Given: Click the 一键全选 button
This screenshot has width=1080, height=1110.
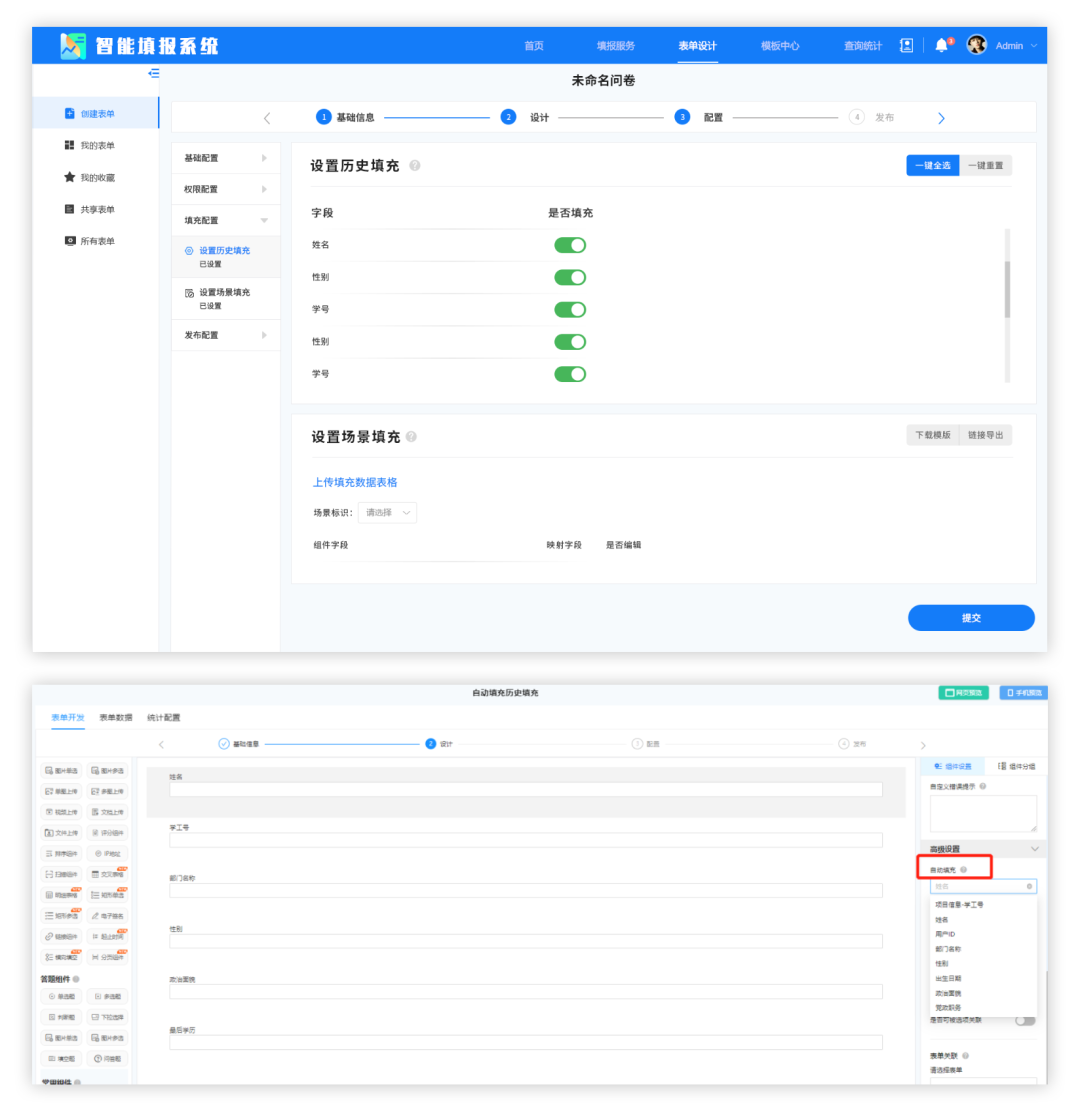Looking at the screenshot, I should [933, 166].
